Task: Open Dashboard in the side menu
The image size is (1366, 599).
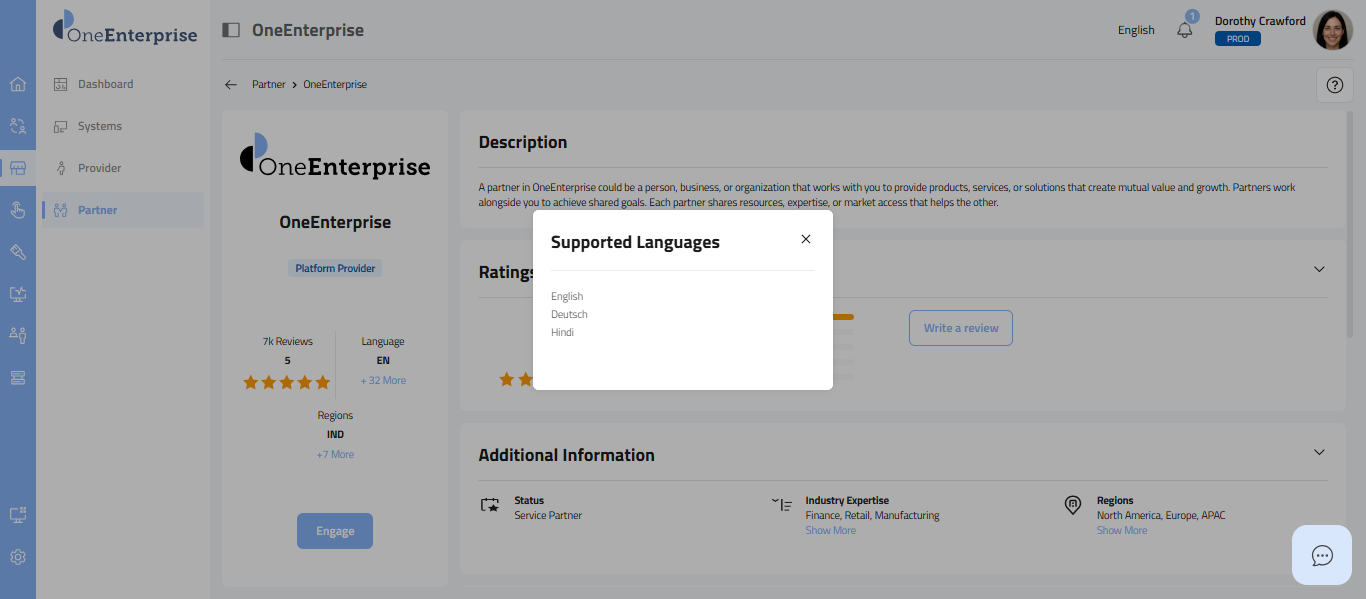Action: (x=105, y=84)
